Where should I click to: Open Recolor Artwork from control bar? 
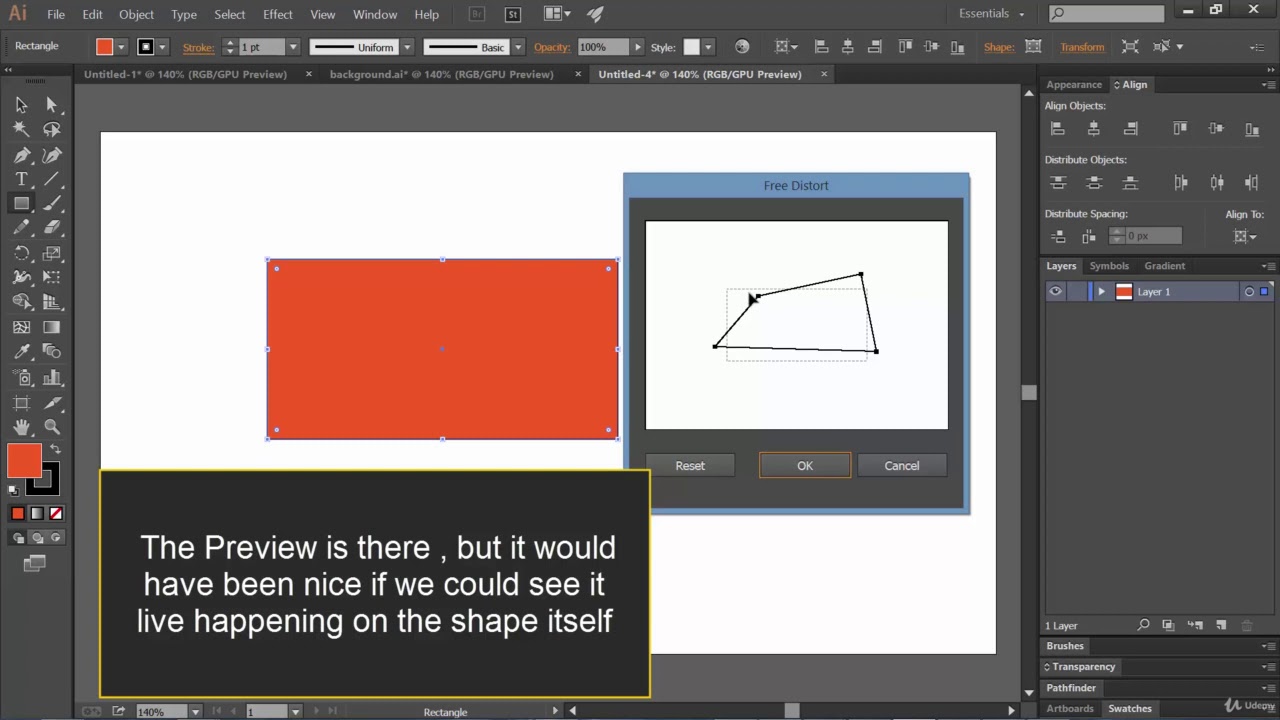coord(742,47)
